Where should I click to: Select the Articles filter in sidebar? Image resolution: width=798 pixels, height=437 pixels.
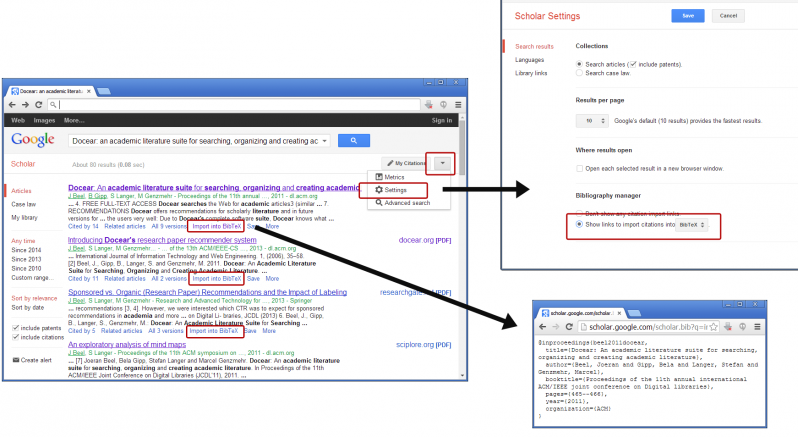click(21, 191)
